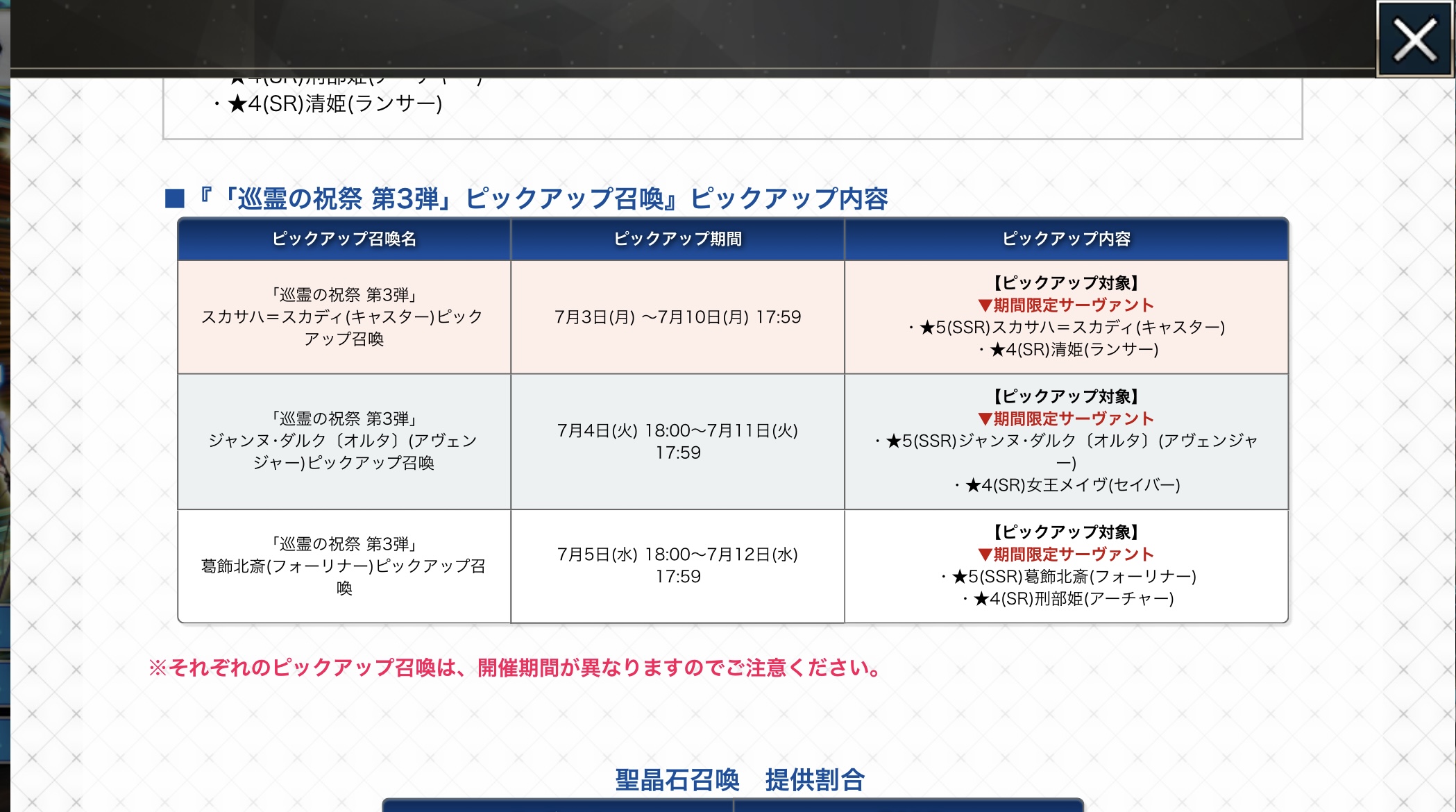Click the ジャンヌ・ダルク〔オルタ〕 pickup summon name cell
Image resolution: width=1456 pixels, height=812 pixels.
click(x=344, y=441)
